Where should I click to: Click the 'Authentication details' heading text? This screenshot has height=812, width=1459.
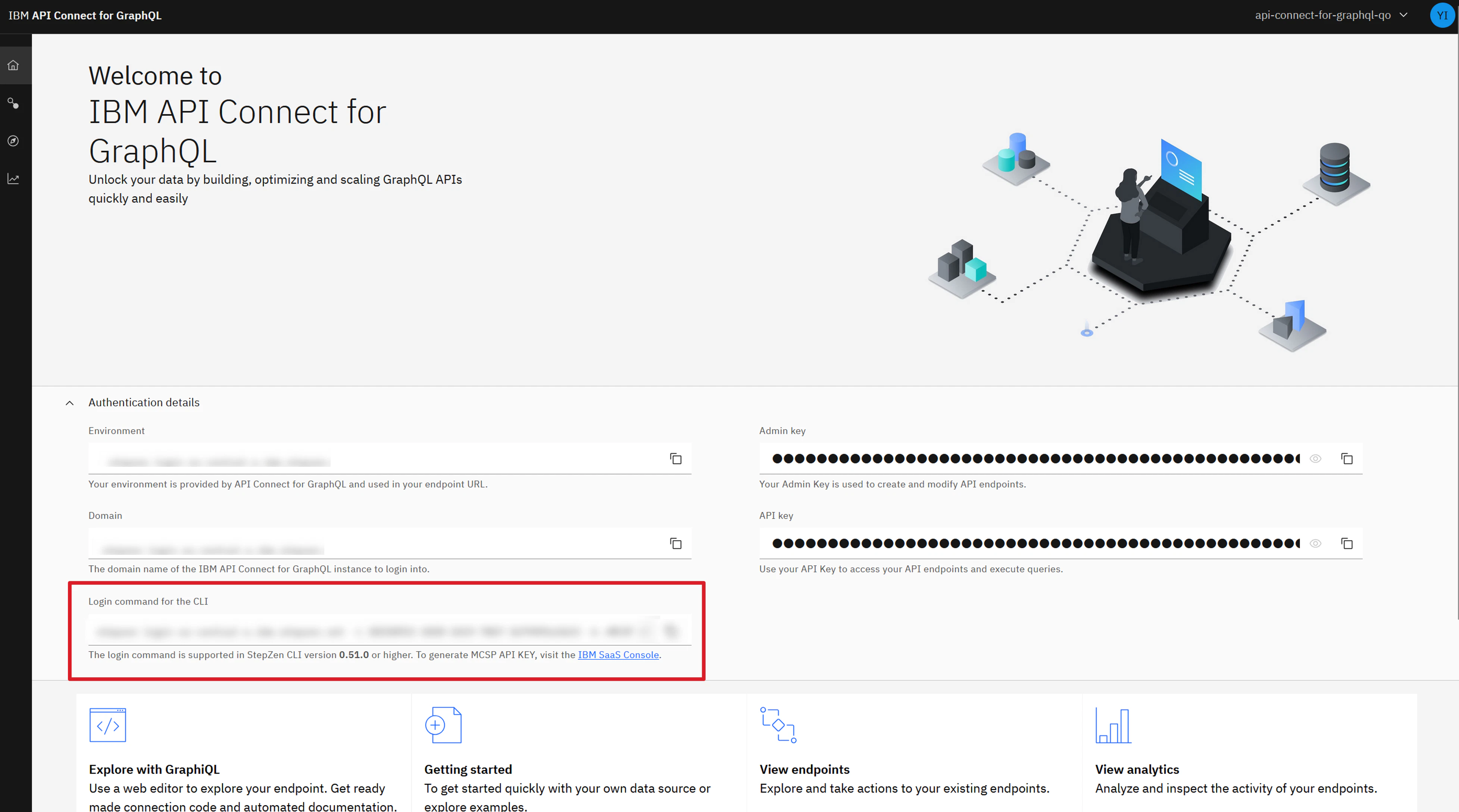click(144, 403)
